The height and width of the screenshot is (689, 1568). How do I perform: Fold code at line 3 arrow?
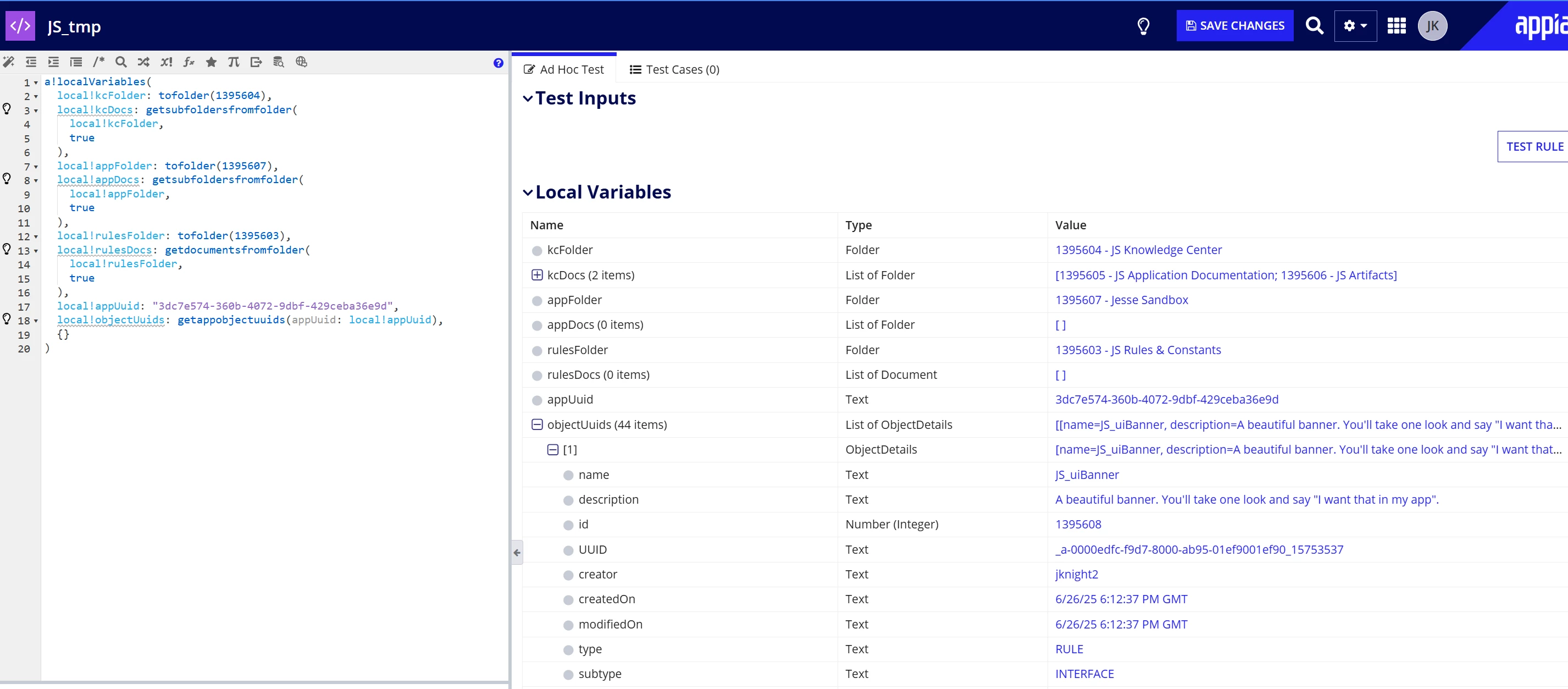36,111
